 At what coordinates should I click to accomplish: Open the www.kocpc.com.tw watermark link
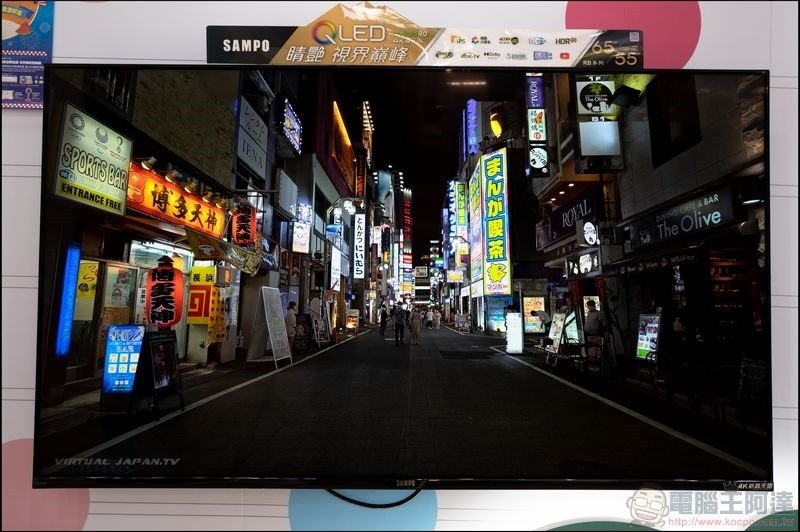click(730, 522)
